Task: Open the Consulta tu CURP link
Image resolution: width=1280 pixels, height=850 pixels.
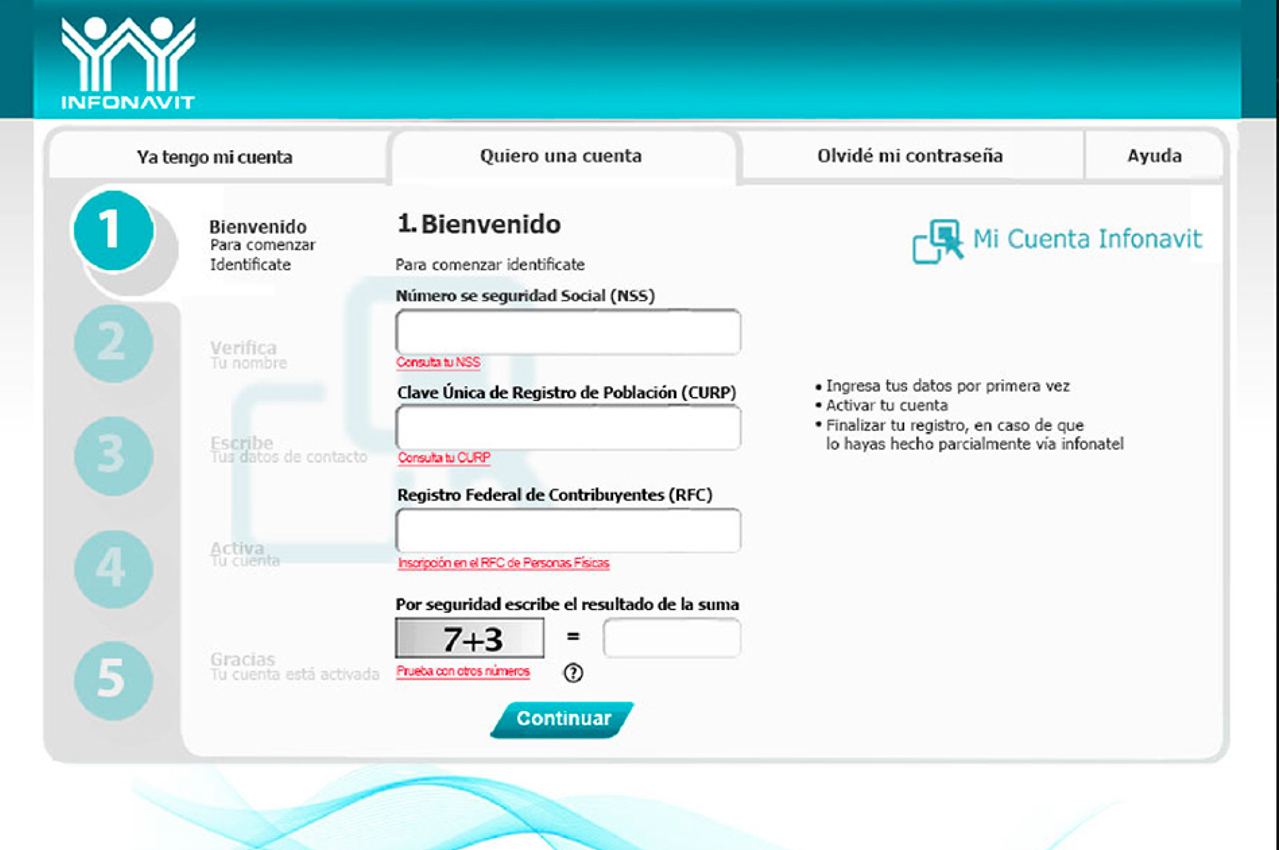Action: click(x=444, y=458)
